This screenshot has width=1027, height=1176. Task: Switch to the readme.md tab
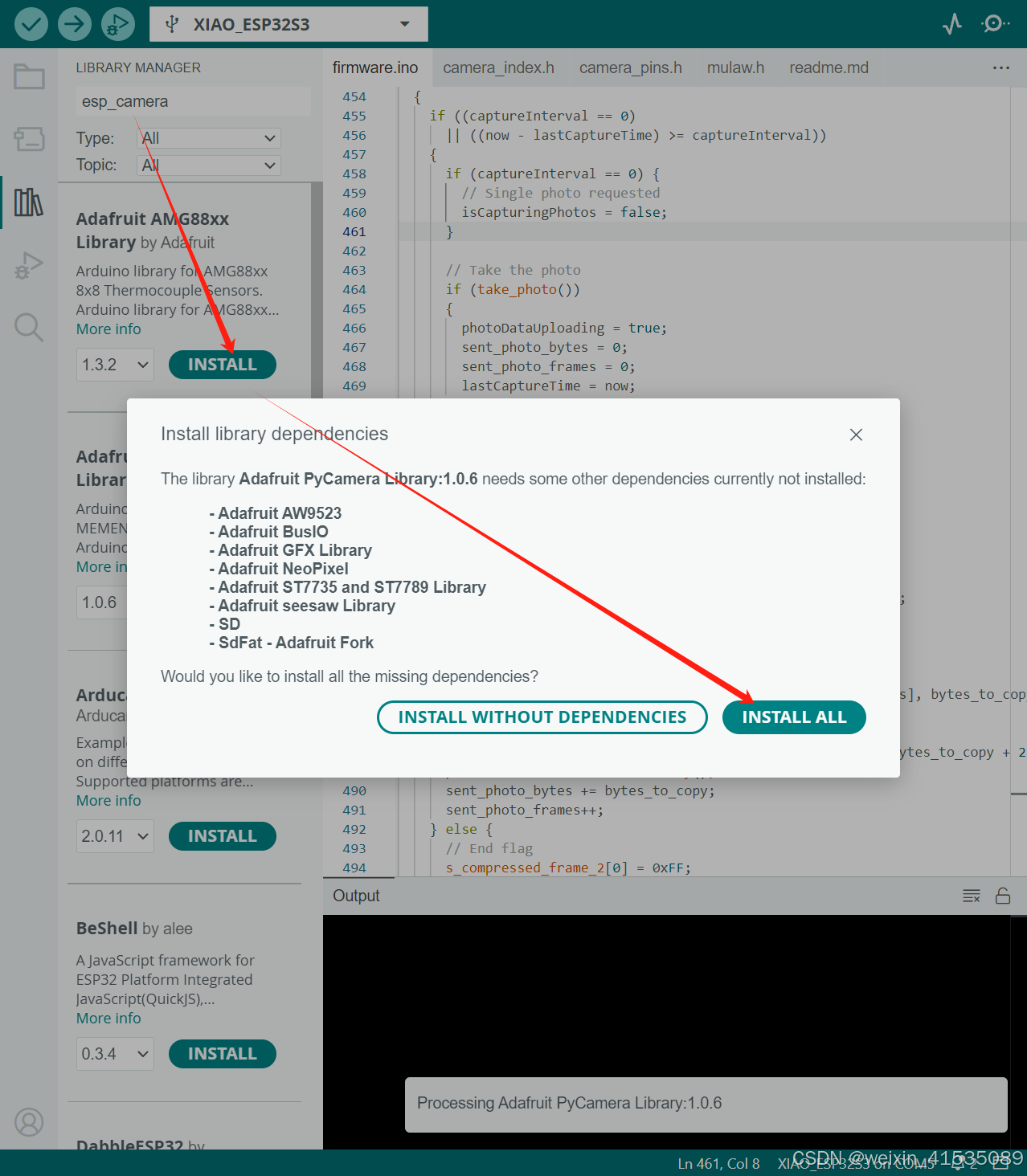point(829,67)
